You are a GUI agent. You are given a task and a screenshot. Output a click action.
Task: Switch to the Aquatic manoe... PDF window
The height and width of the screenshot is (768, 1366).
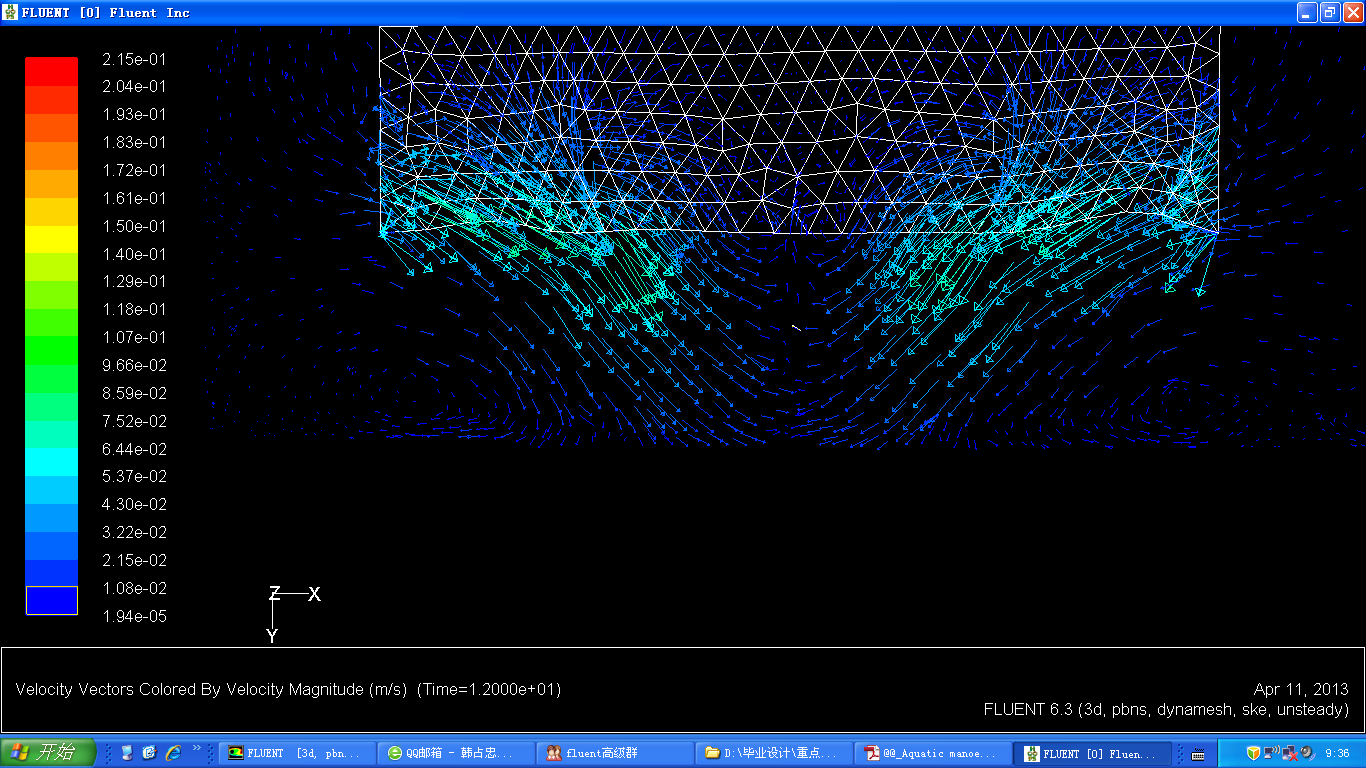[932, 753]
